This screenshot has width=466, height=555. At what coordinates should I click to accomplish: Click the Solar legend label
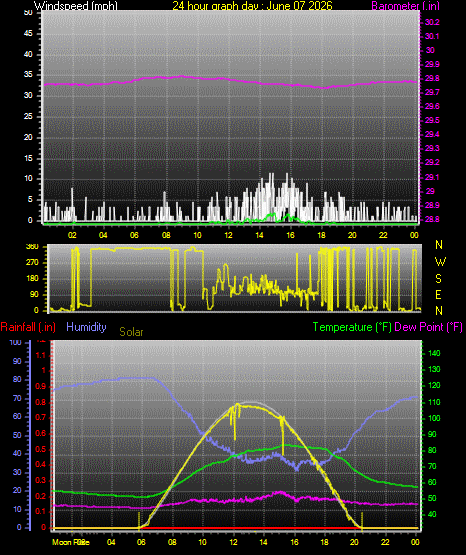pos(131,332)
